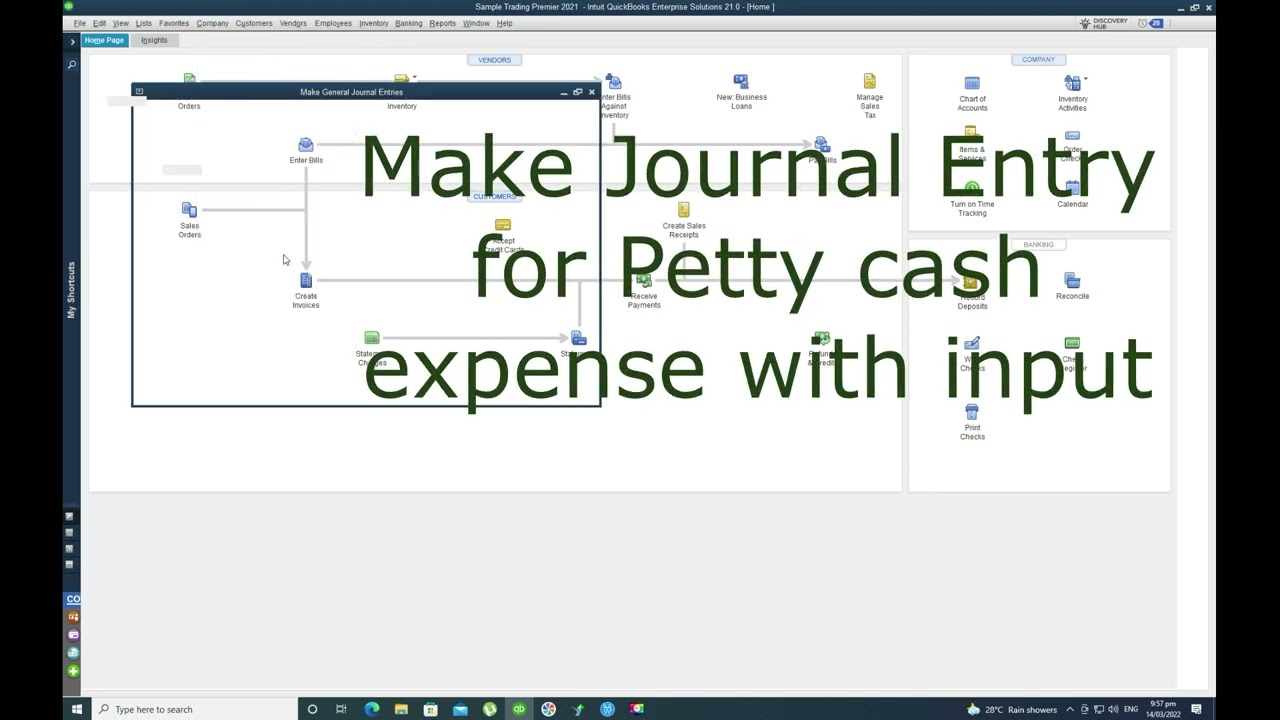
Task: Open File Explorer from taskbar
Action: tap(401, 709)
